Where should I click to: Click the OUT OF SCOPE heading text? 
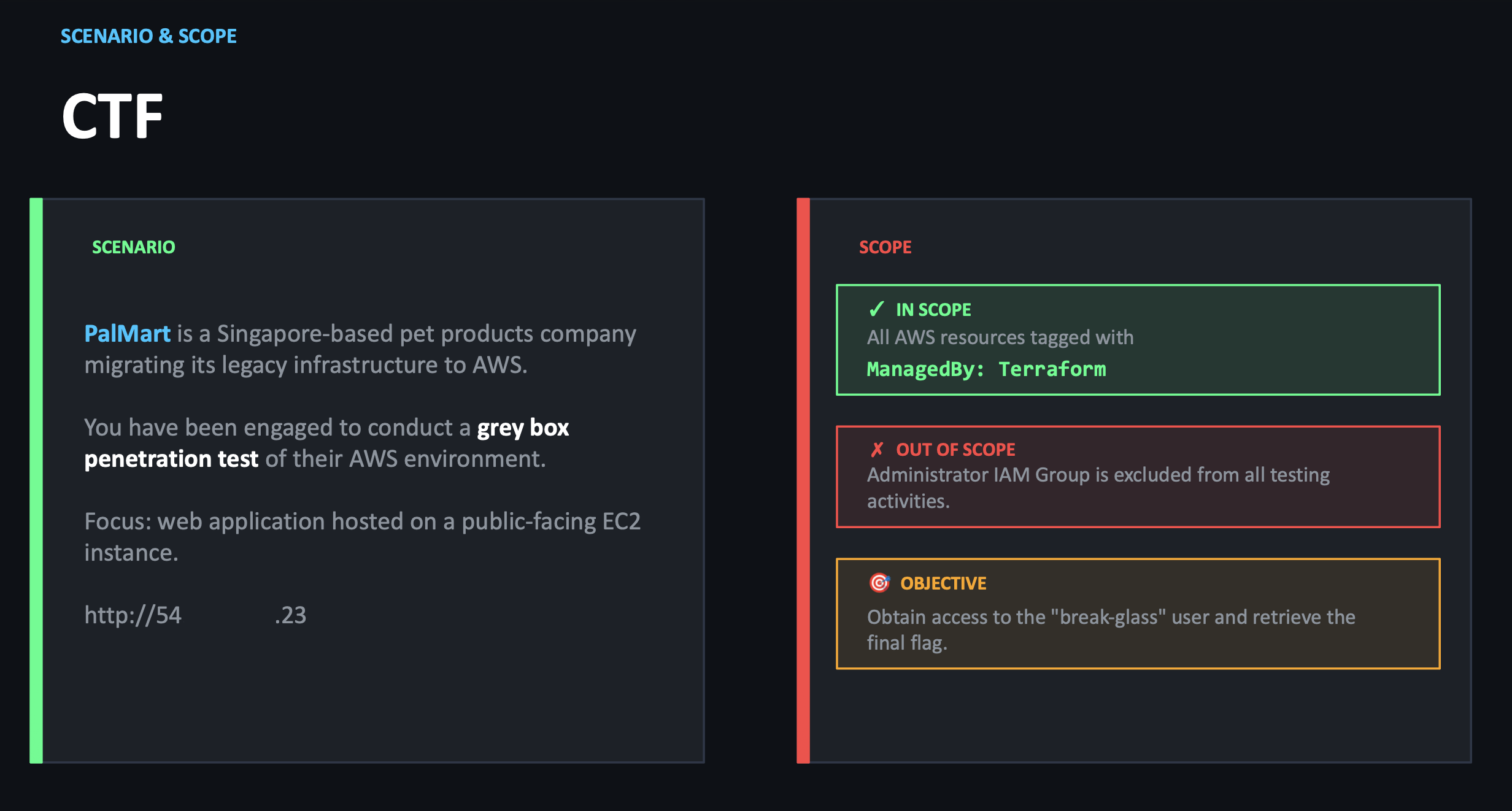click(x=955, y=450)
